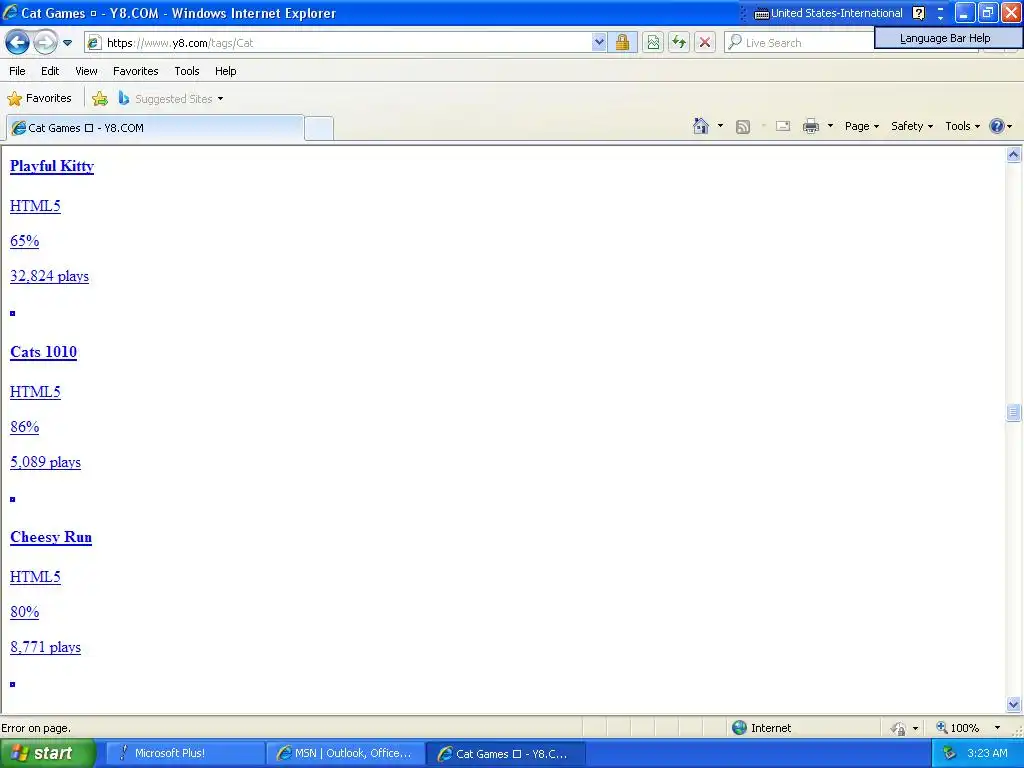Screen dimensions: 1024x768
Task: Refresh the page with the green arrows icon
Action: tap(679, 42)
